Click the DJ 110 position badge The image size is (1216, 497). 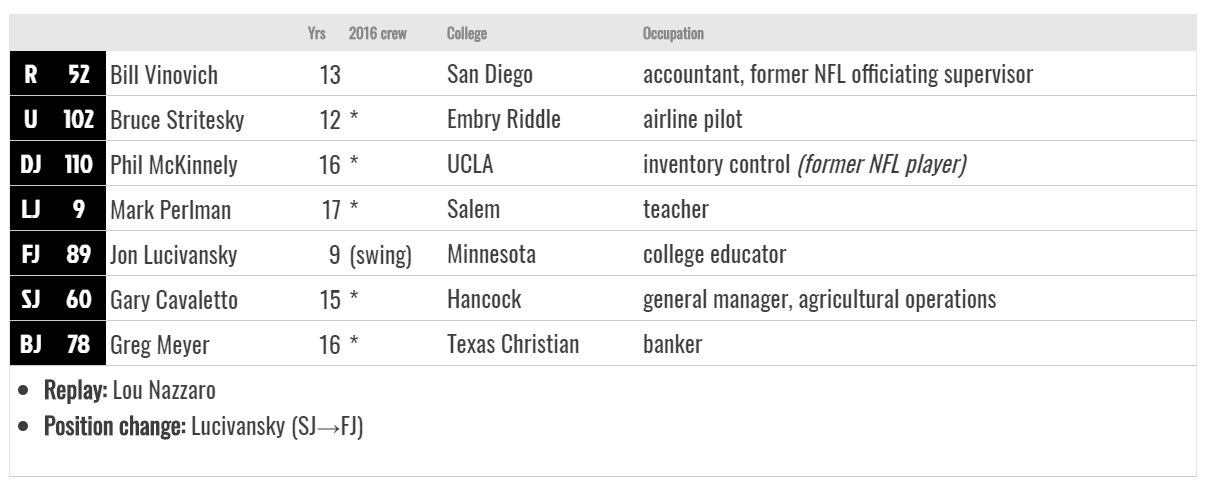pyautogui.click(x=56, y=165)
